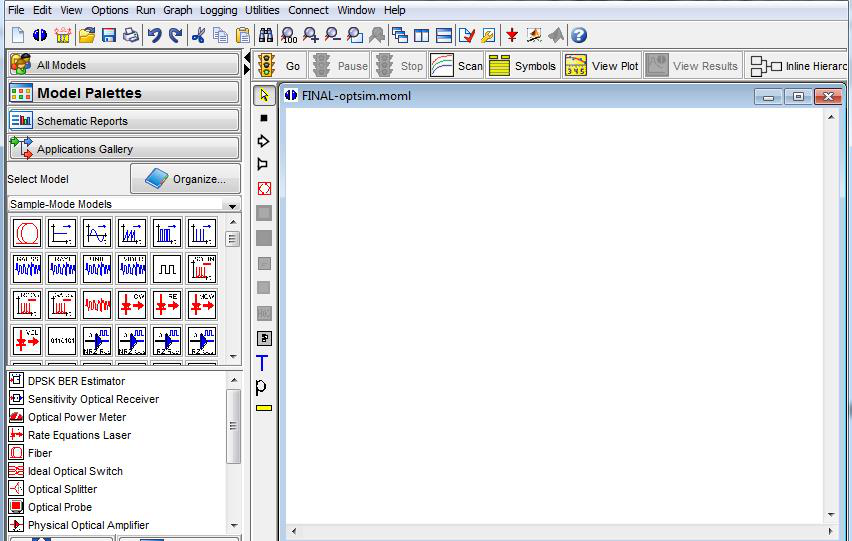Click the binoculars Find icon
The height and width of the screenshot is (541, 852).
266,35
